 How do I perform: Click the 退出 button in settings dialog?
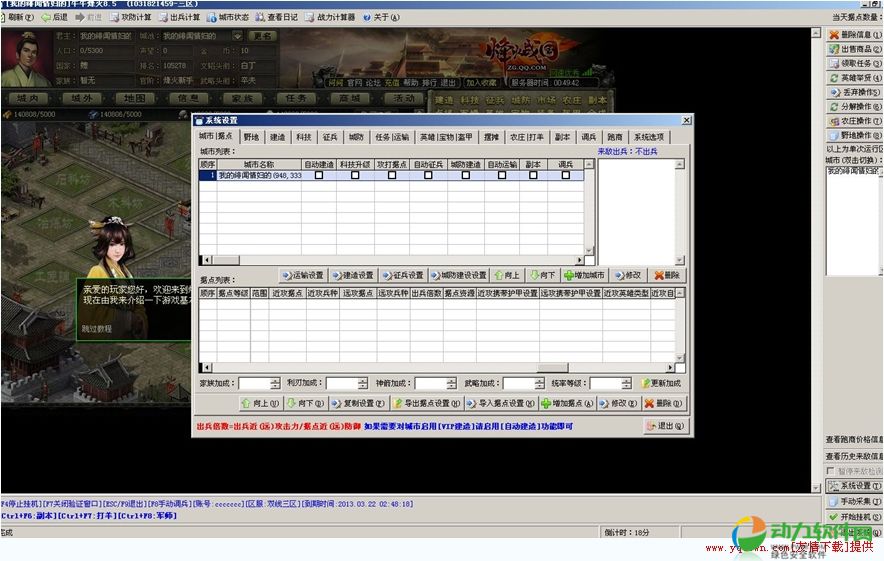(666, 426)
